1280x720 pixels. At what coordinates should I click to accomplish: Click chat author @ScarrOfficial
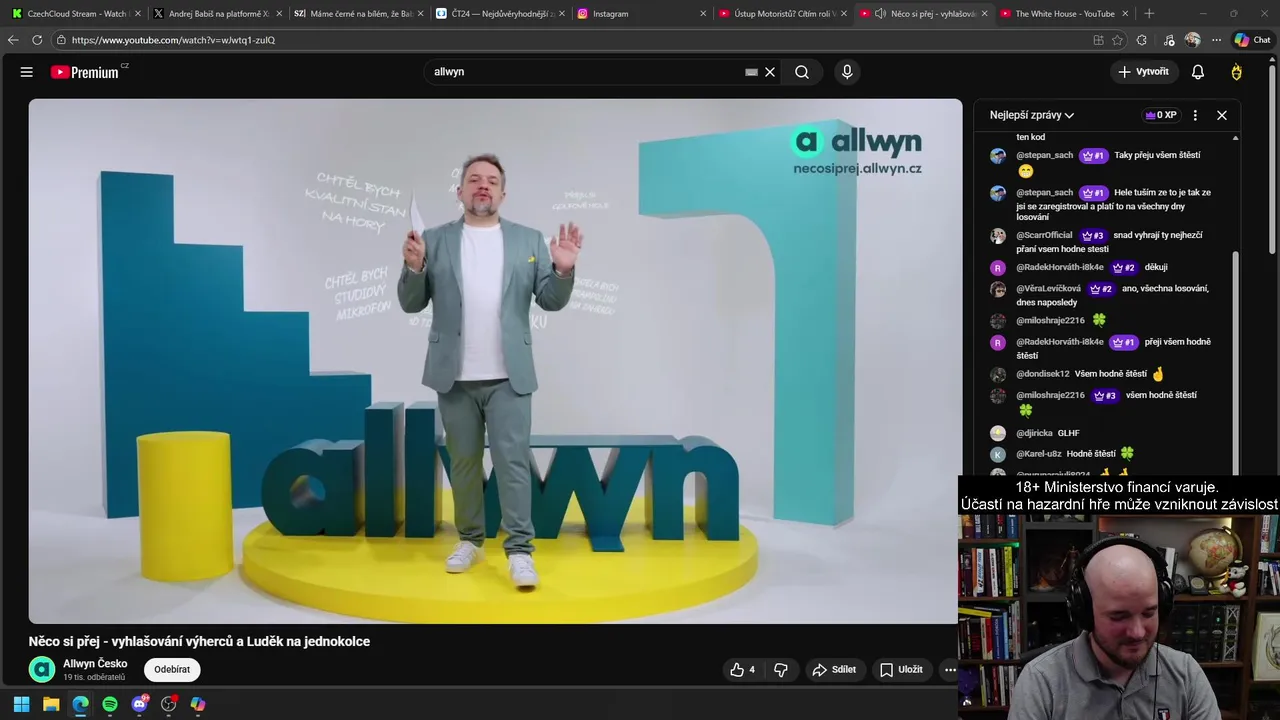(x=1044, y=236)
